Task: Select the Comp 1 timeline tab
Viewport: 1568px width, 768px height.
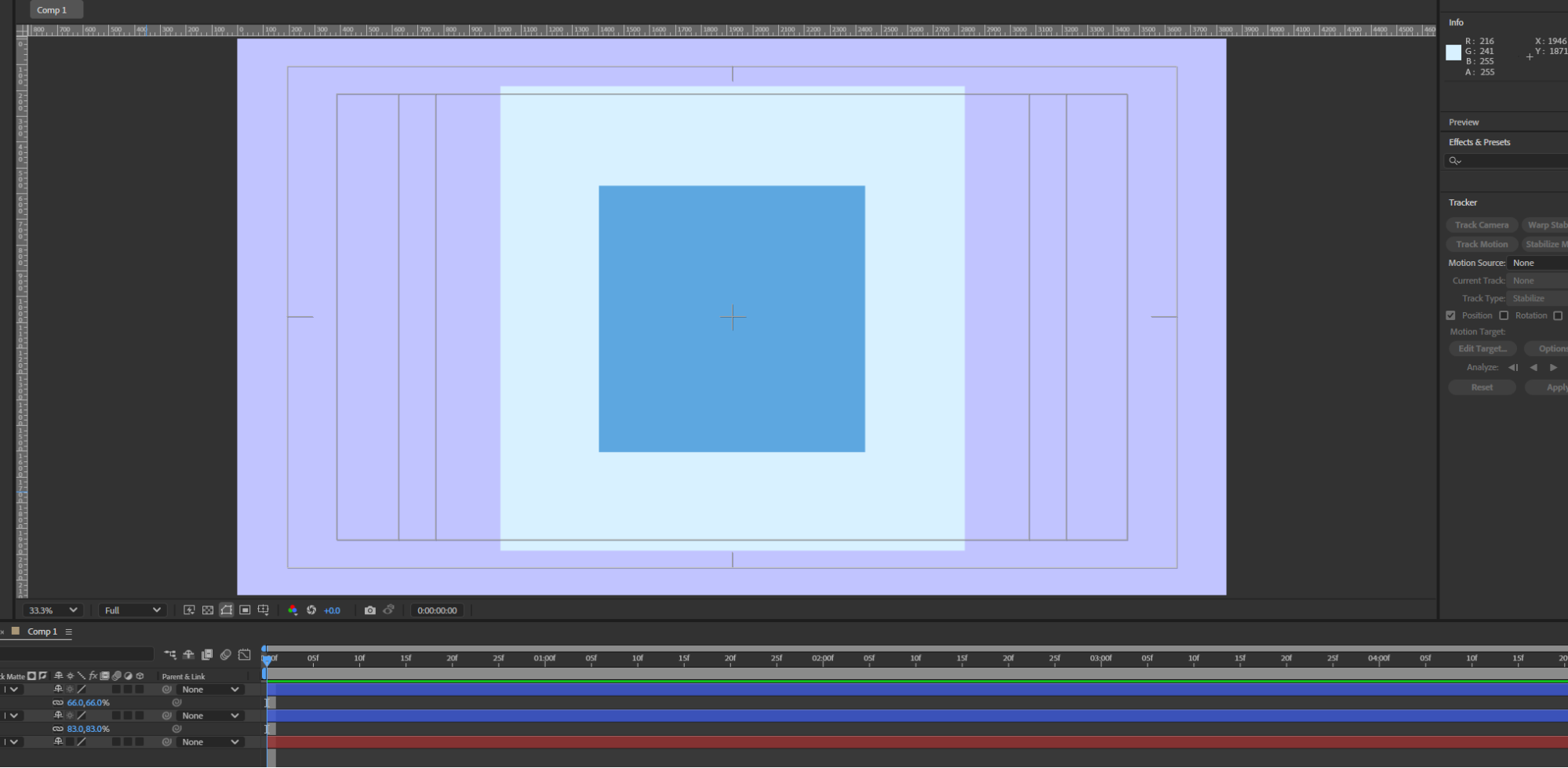Action: pyautogui.click(x=42, y=632)
